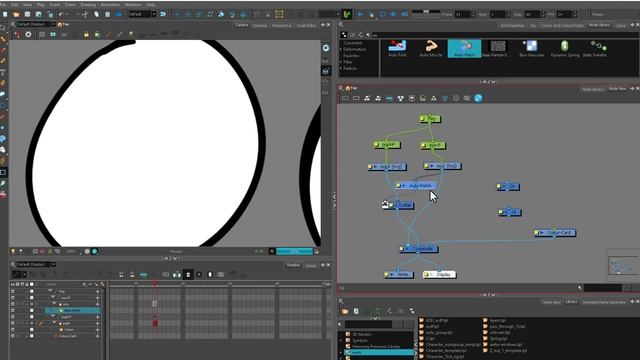Image resolution: width=640 pixels, height=360 pixels.
Task: Open the Windows menu
Action: coord(133,4)
